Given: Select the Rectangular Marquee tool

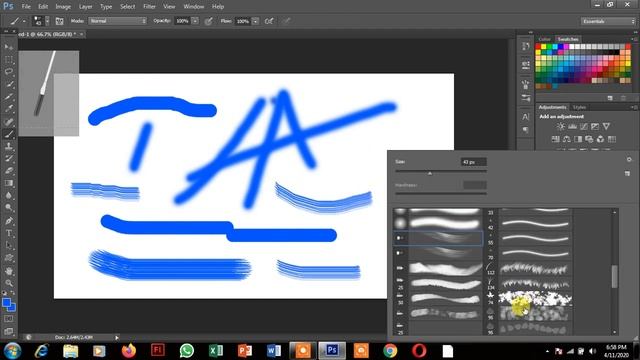Looking at the screenshot, I should coord(9,60).
